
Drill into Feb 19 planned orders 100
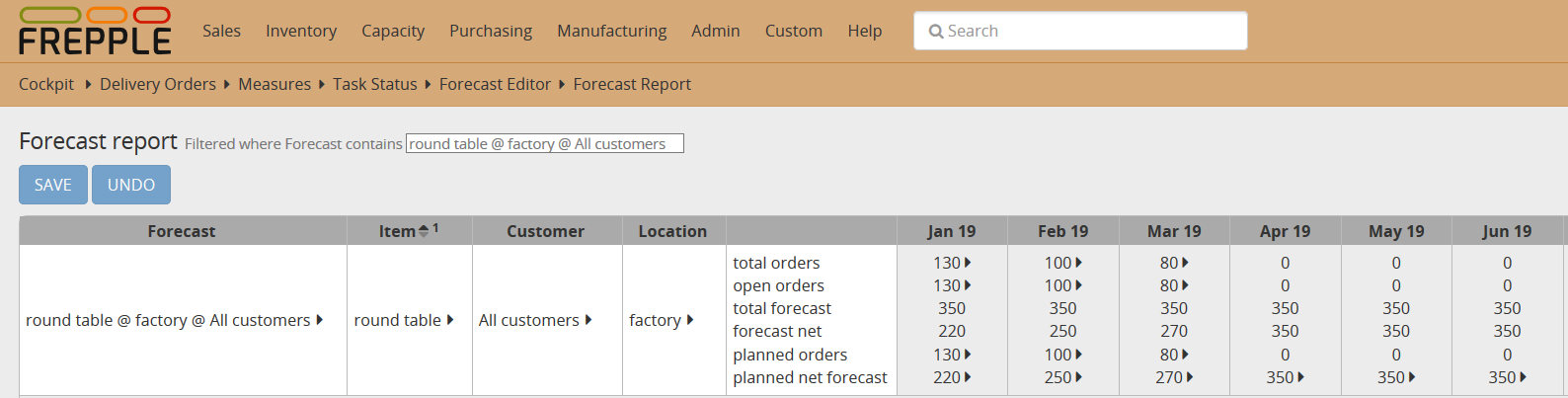point(1079,355)
